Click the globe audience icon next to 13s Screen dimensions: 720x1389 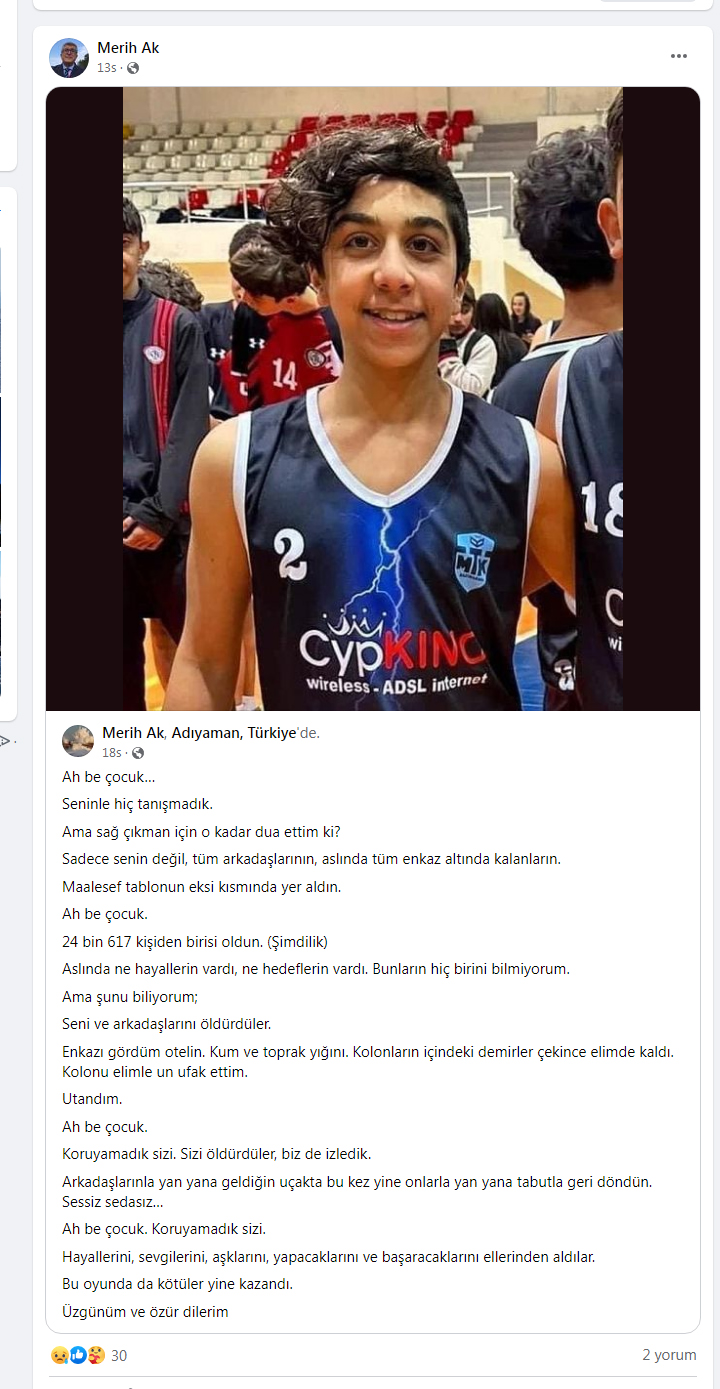(x=133, y=68)
